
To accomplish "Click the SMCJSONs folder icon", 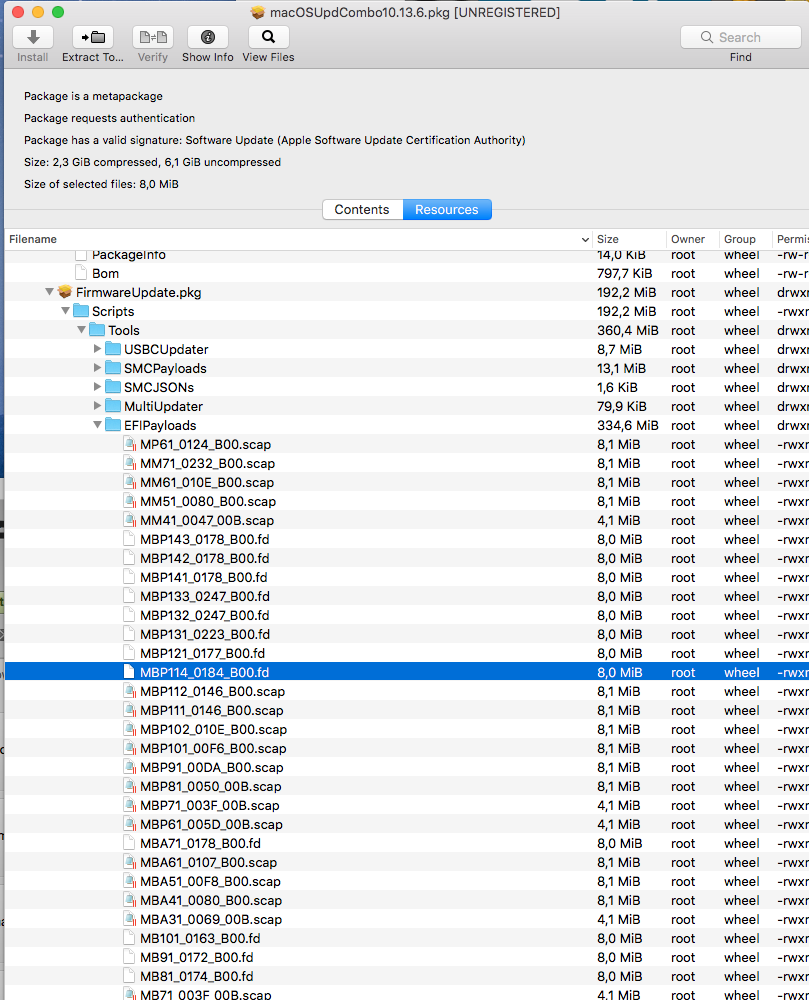I will pos(113,387).
